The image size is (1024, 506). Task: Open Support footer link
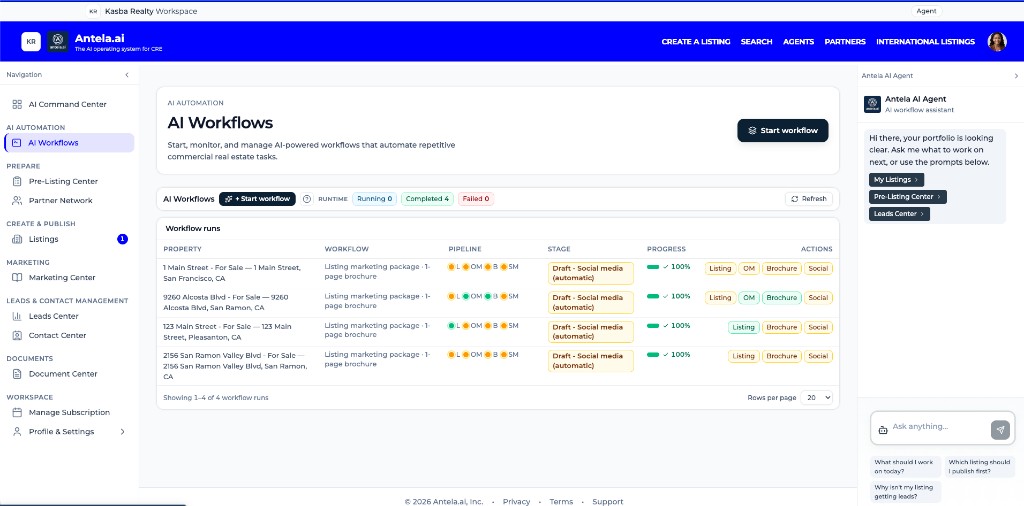click(x=607, y=502)
